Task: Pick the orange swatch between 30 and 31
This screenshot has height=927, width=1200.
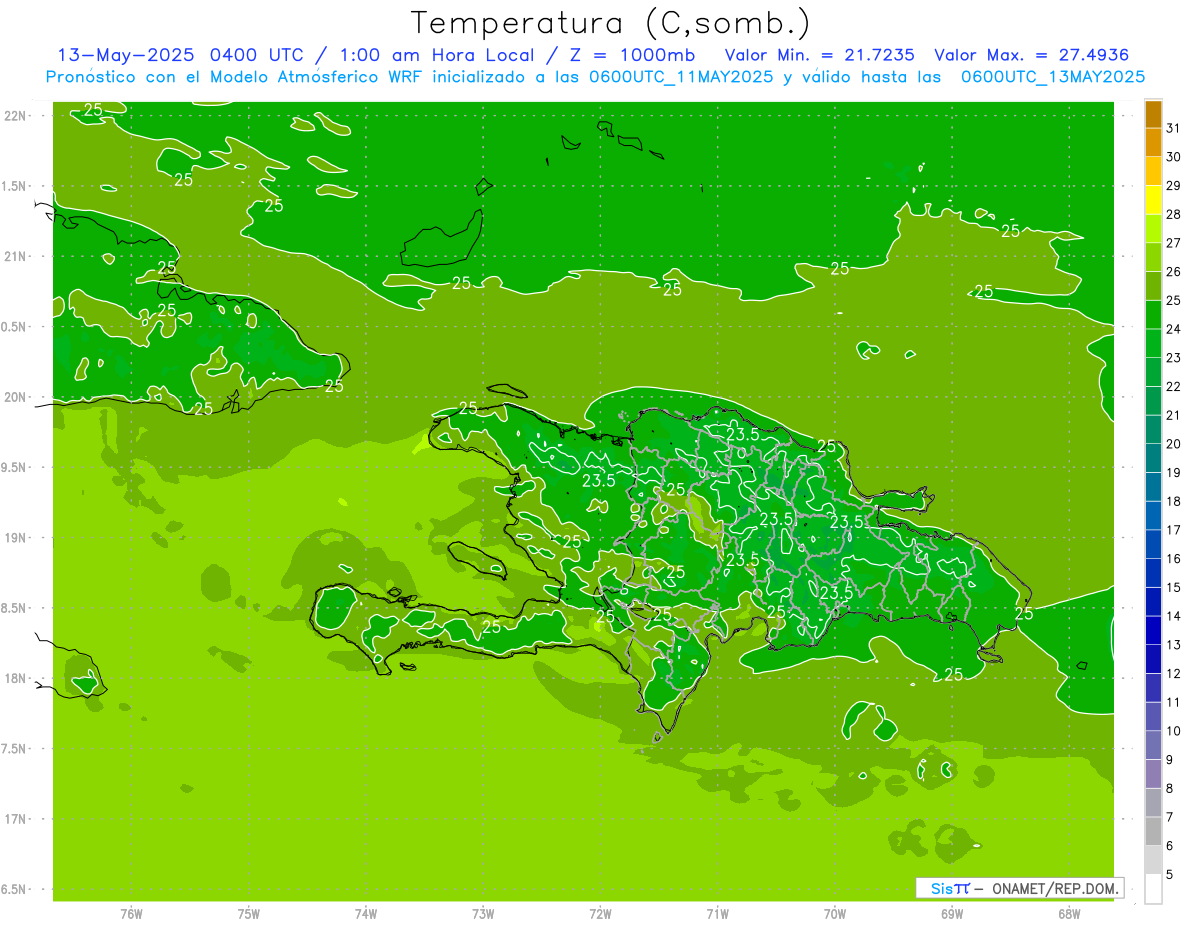Action: pyautogui.click(x=1153, y=143)
